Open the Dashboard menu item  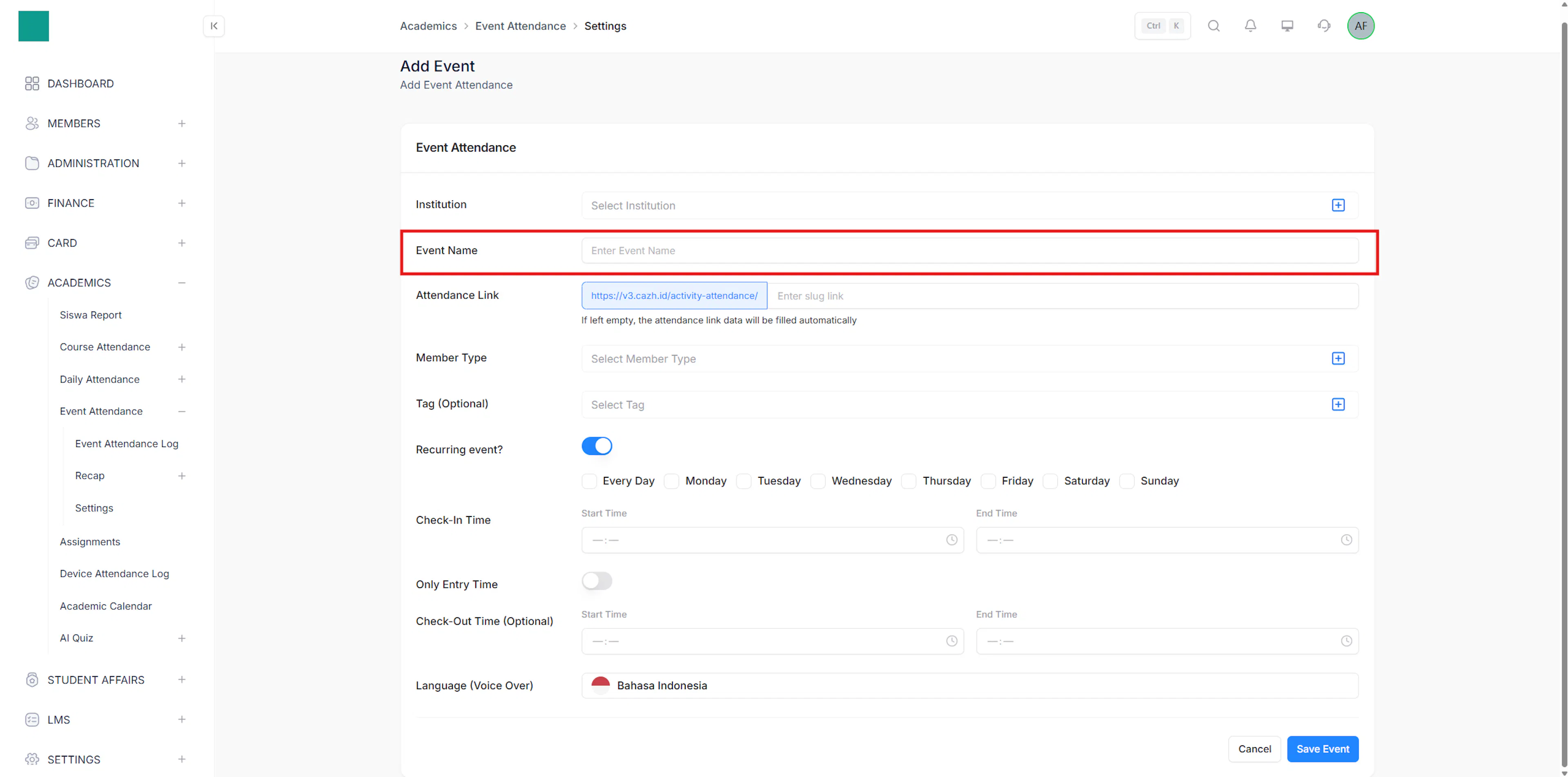tap(80, 83)
